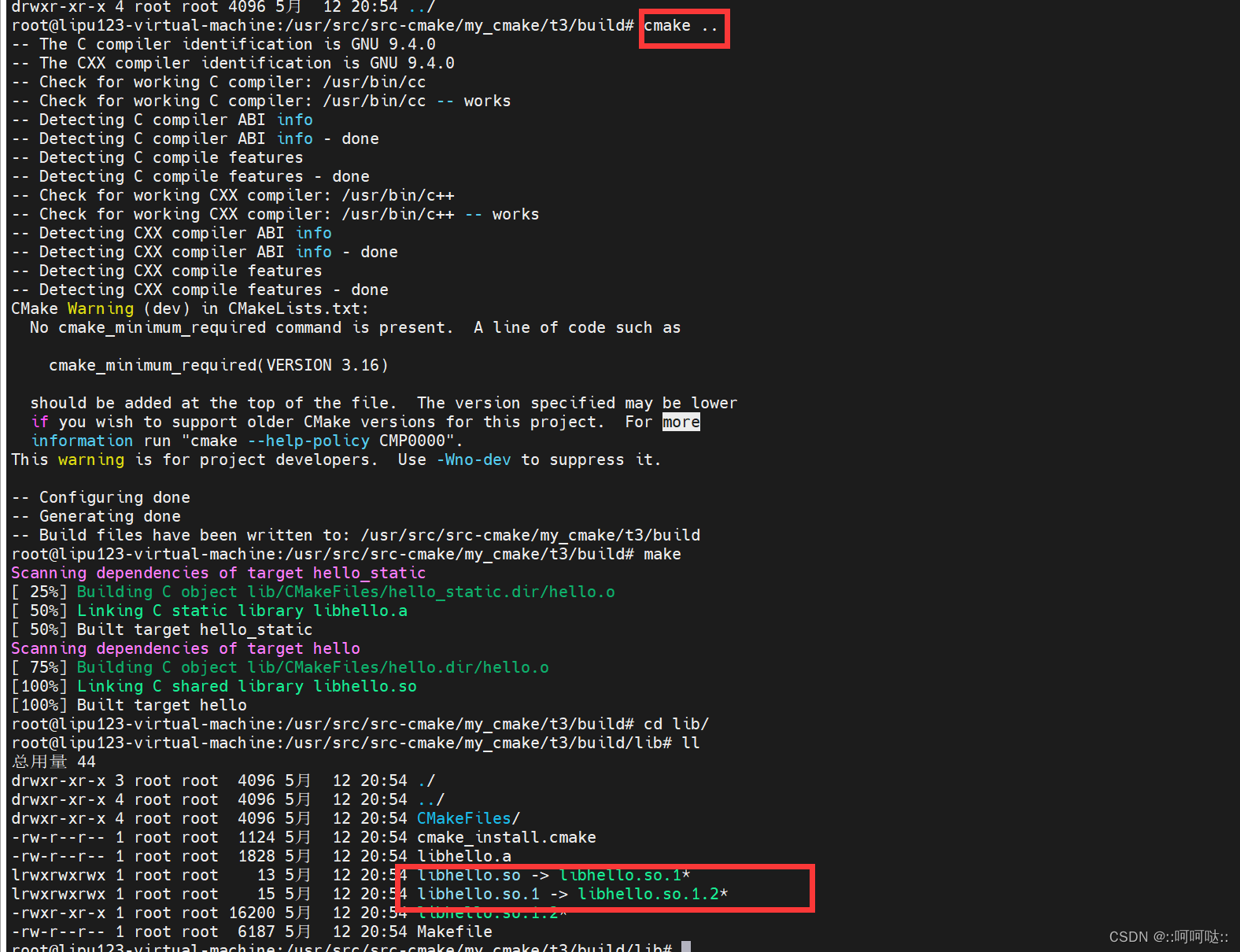This screenshot has height=952, width=1240.
Task: Click 'libhello.so -> libhello.so.1' symlink entry
Action: (554, 875)
